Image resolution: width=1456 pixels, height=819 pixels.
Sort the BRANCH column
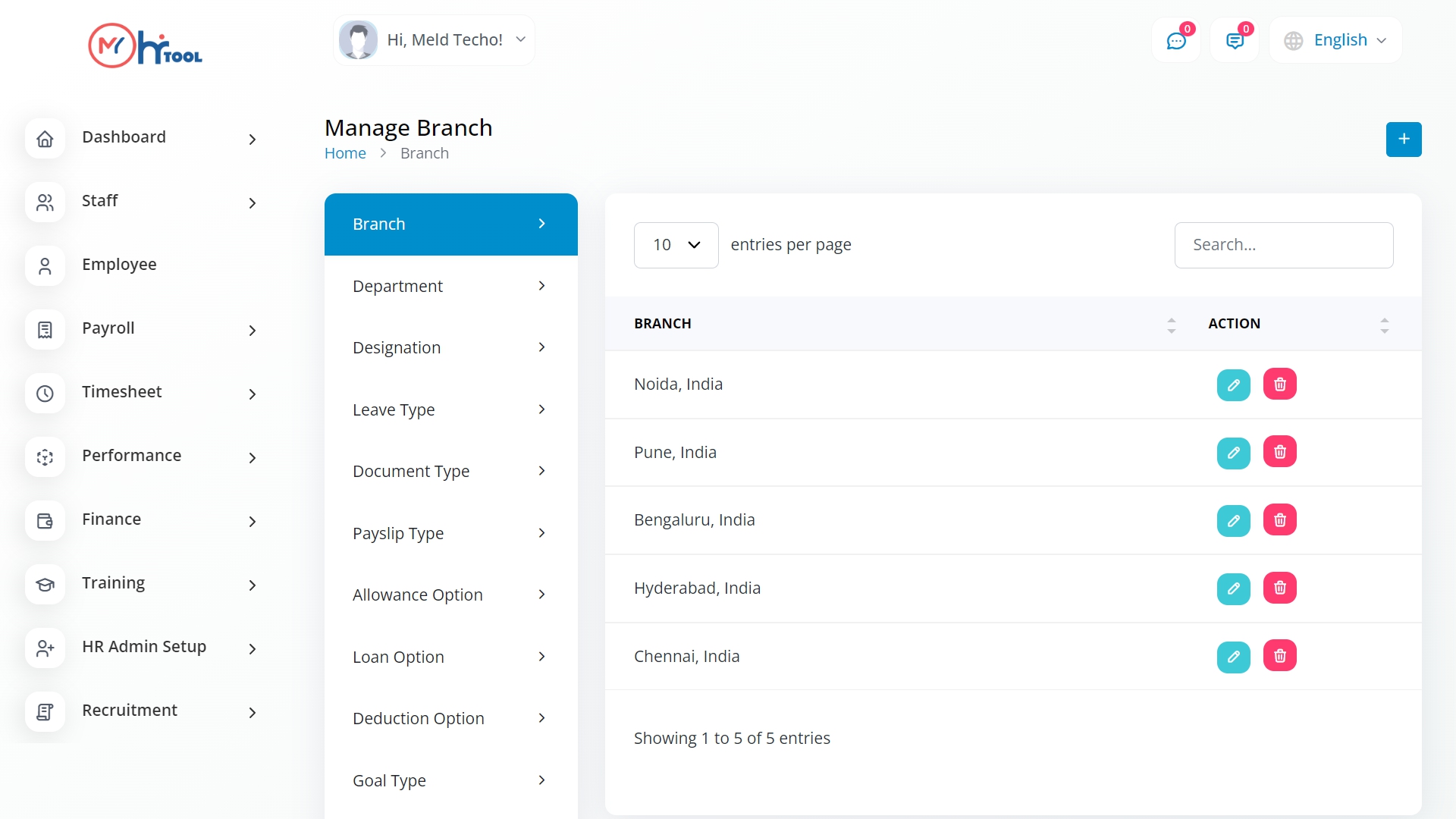click(x=1172, y=324)
